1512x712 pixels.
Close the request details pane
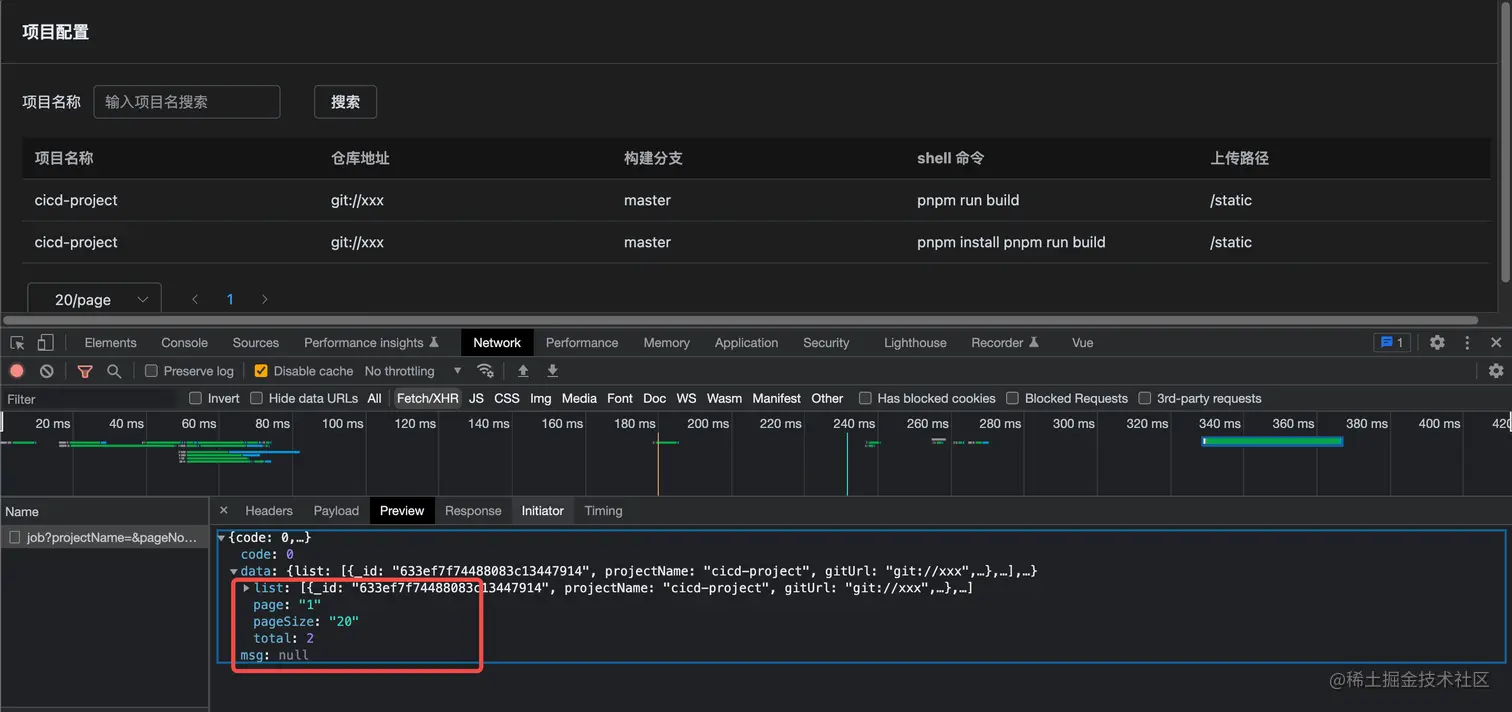(x=224, y=510)
